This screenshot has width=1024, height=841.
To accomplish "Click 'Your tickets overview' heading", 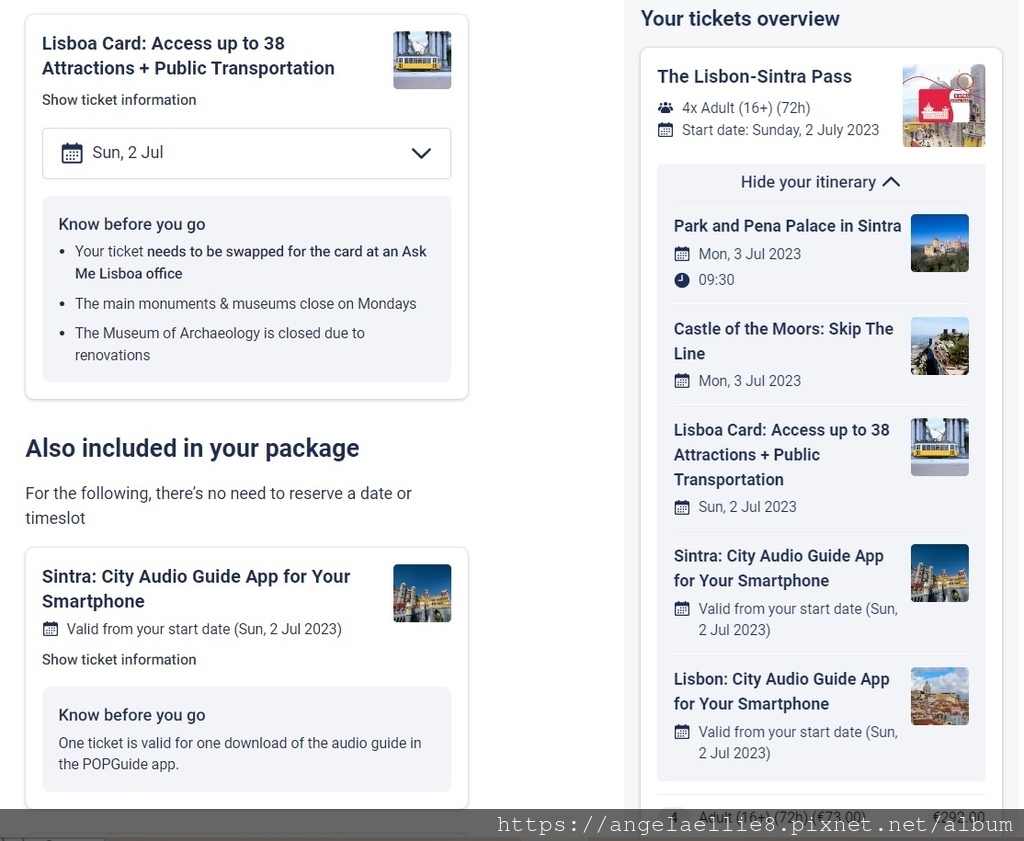I will tap(740, 19).
